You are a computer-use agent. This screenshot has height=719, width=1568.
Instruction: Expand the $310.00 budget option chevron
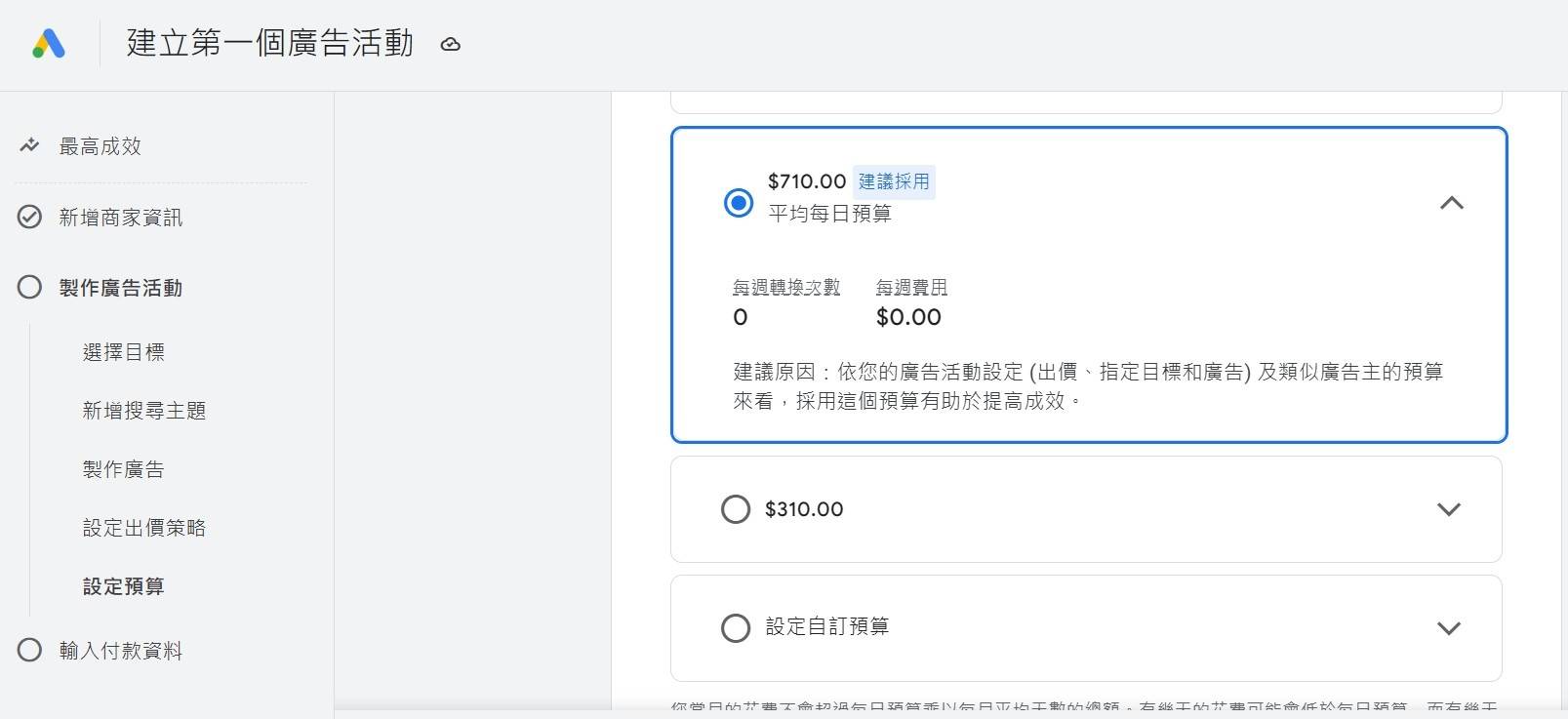[1449, 509]
